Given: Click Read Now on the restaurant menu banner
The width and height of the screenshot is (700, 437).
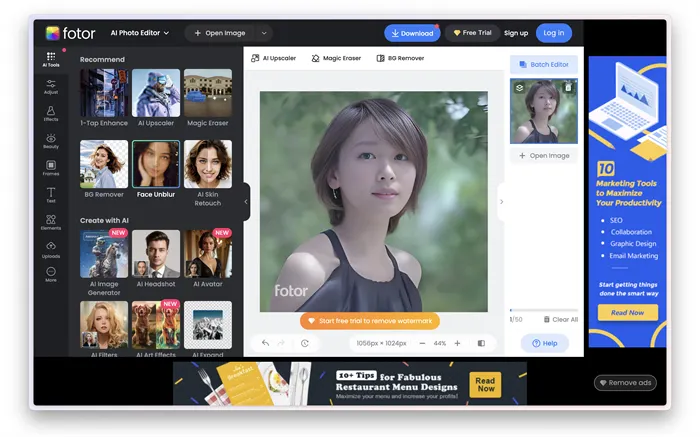Looking at the screenshot, I should [x=485, y=384].
